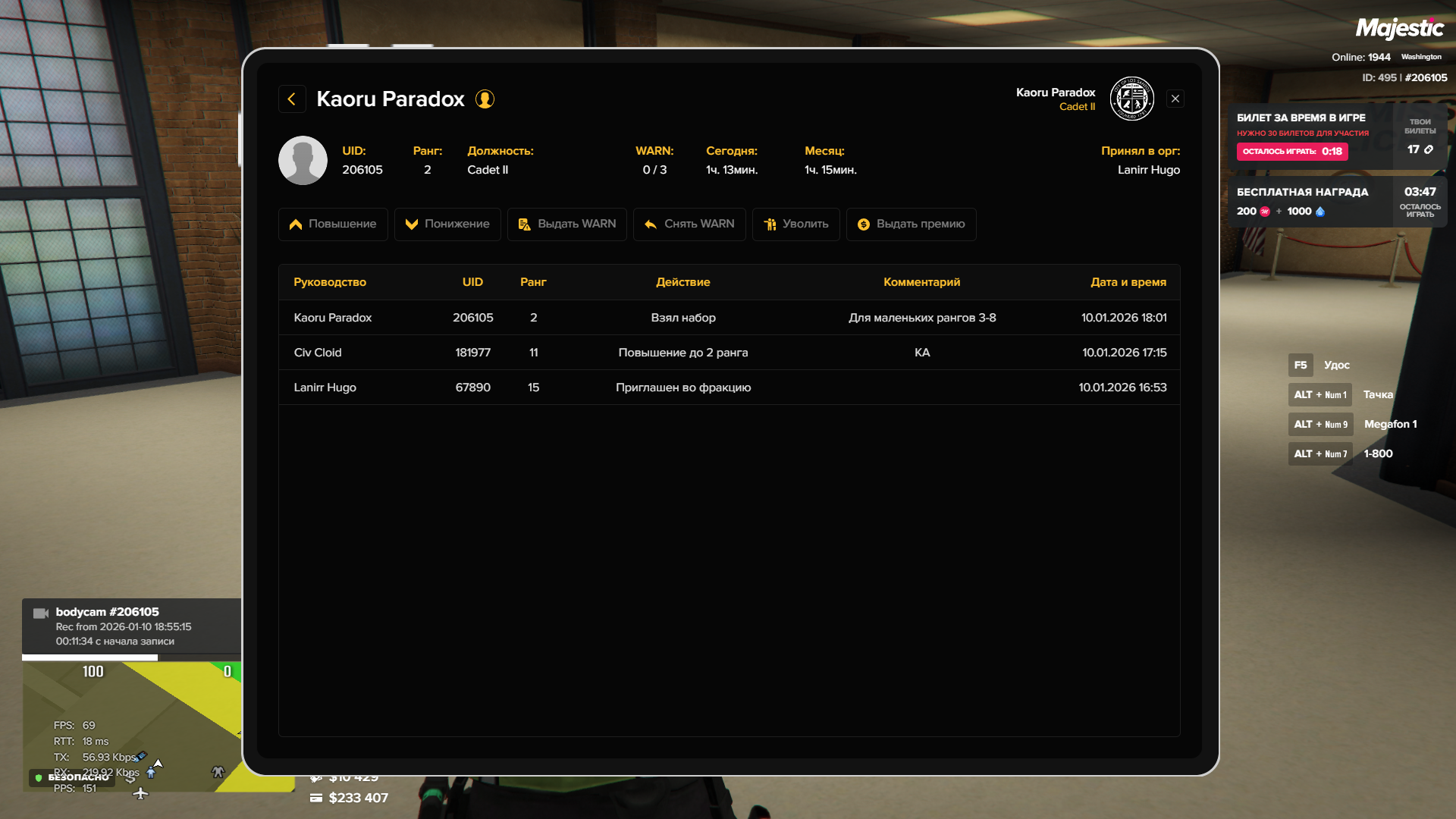This screenshot has width=1456, height=819.
Task: Click Выдать премию bonus button
Action: (911, 224)
